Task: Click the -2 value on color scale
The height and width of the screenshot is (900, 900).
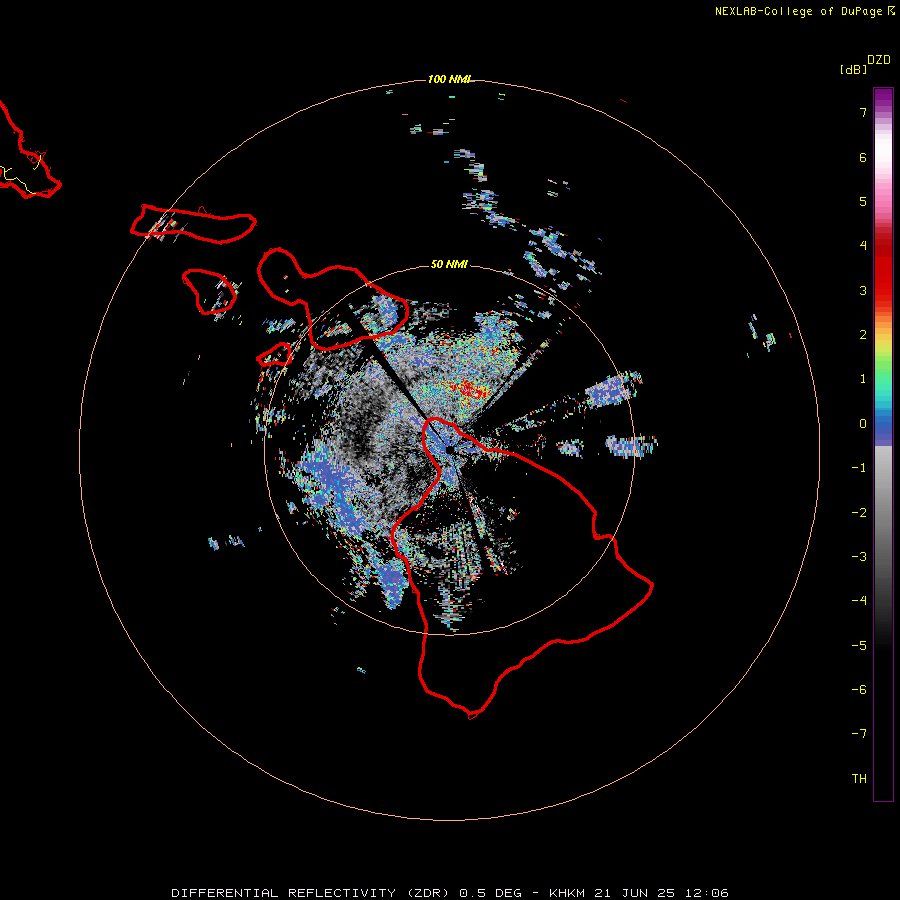Action: coord(859,513)
